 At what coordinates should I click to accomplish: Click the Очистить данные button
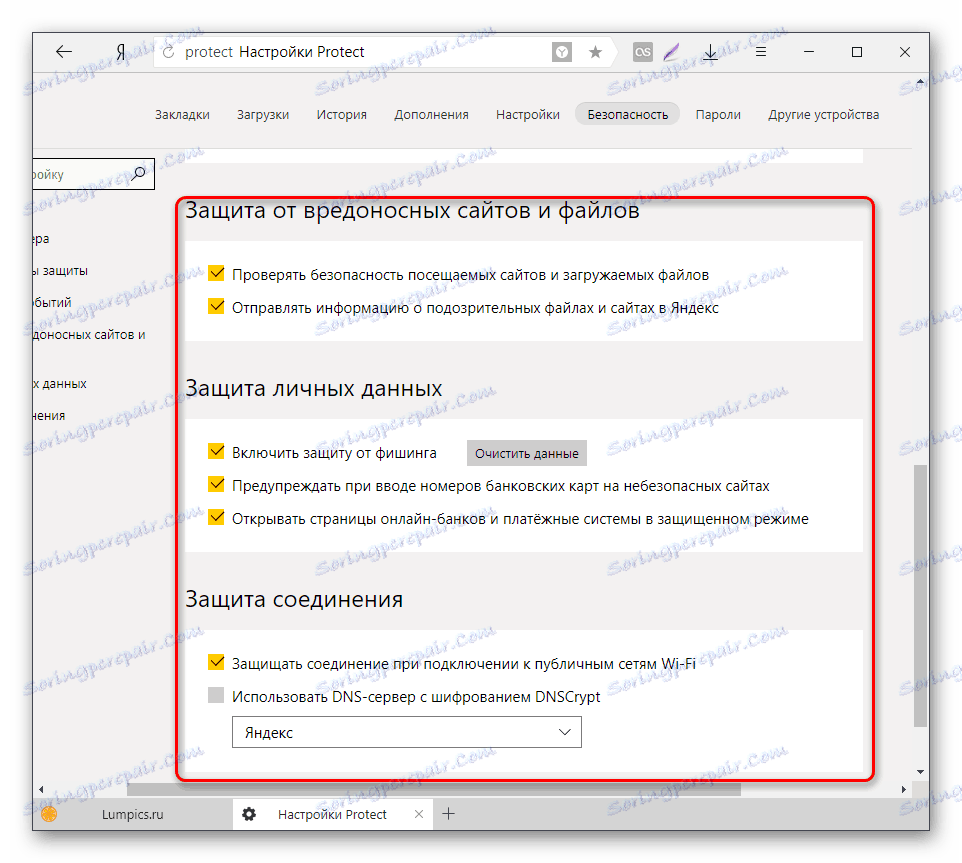[526, 453]
